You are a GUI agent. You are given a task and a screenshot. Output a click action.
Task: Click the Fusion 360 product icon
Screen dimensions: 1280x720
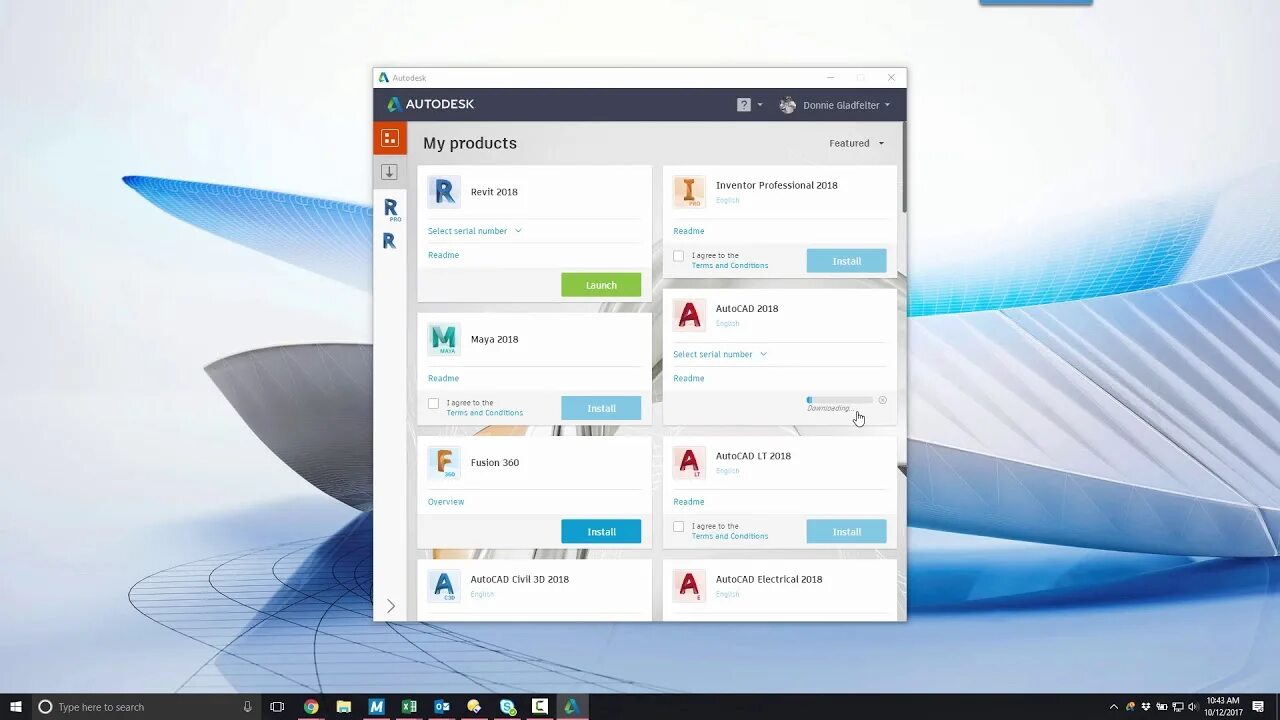click(x=444, y=463)
